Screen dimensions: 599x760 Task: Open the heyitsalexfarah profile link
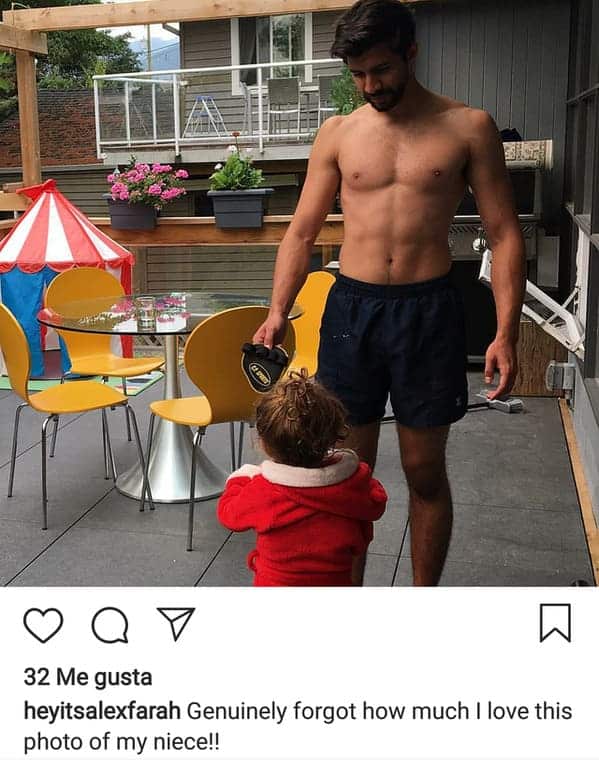point(102,711)
